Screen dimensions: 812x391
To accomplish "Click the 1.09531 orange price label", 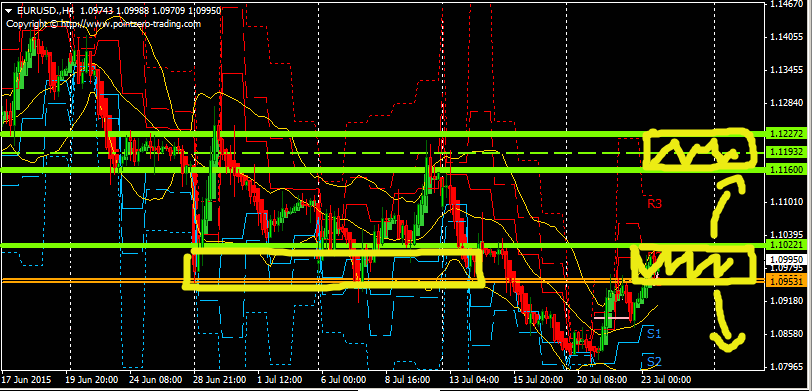I will click(788, 281).
